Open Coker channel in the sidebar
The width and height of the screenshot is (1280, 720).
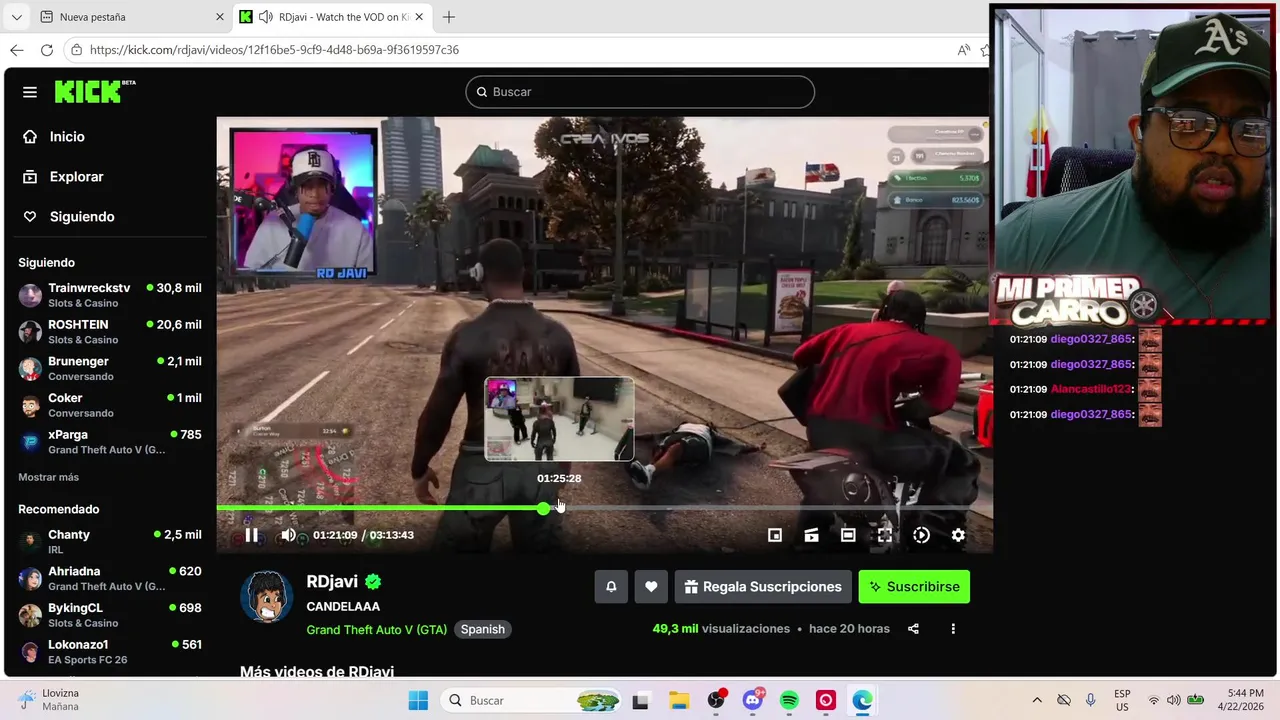pos(110,405)
